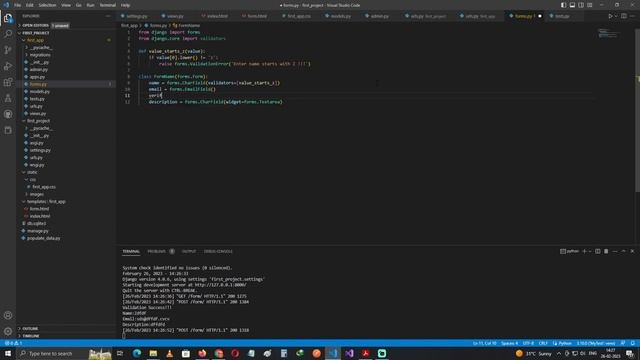Open models.py in explorer tree

point(39,91)
